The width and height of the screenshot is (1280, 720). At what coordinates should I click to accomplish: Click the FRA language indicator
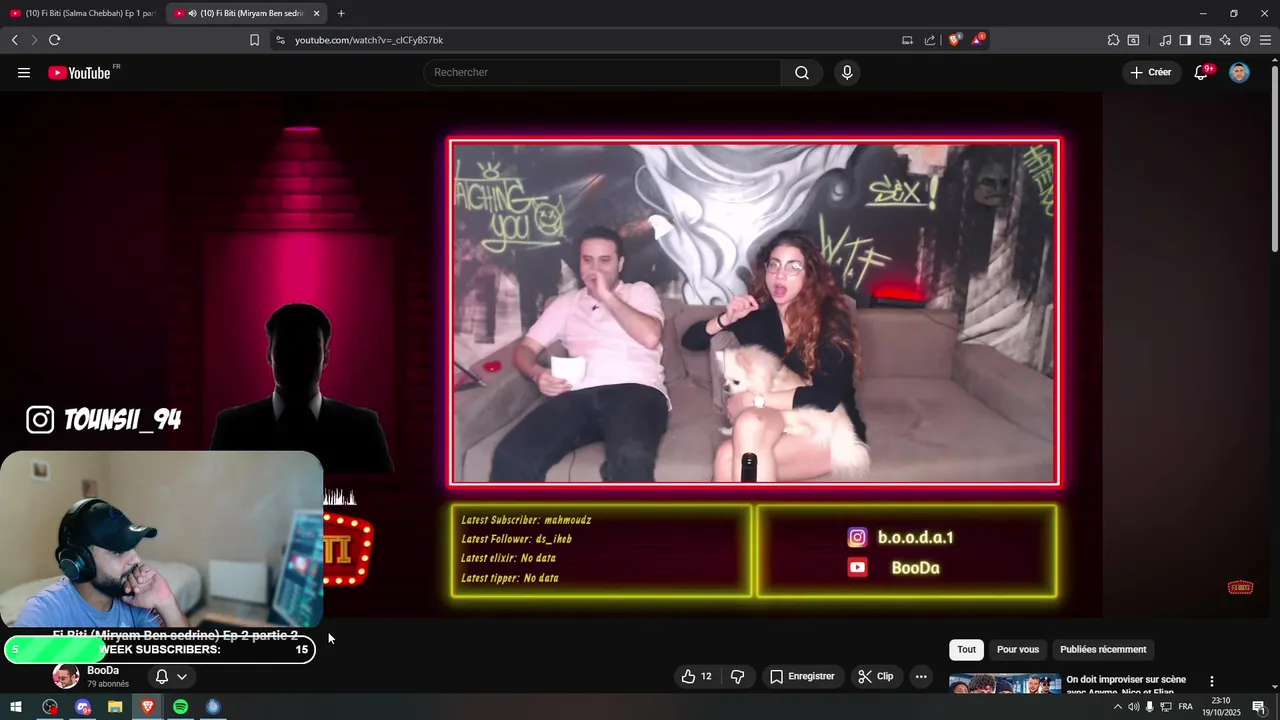[x=1185, y=707]
